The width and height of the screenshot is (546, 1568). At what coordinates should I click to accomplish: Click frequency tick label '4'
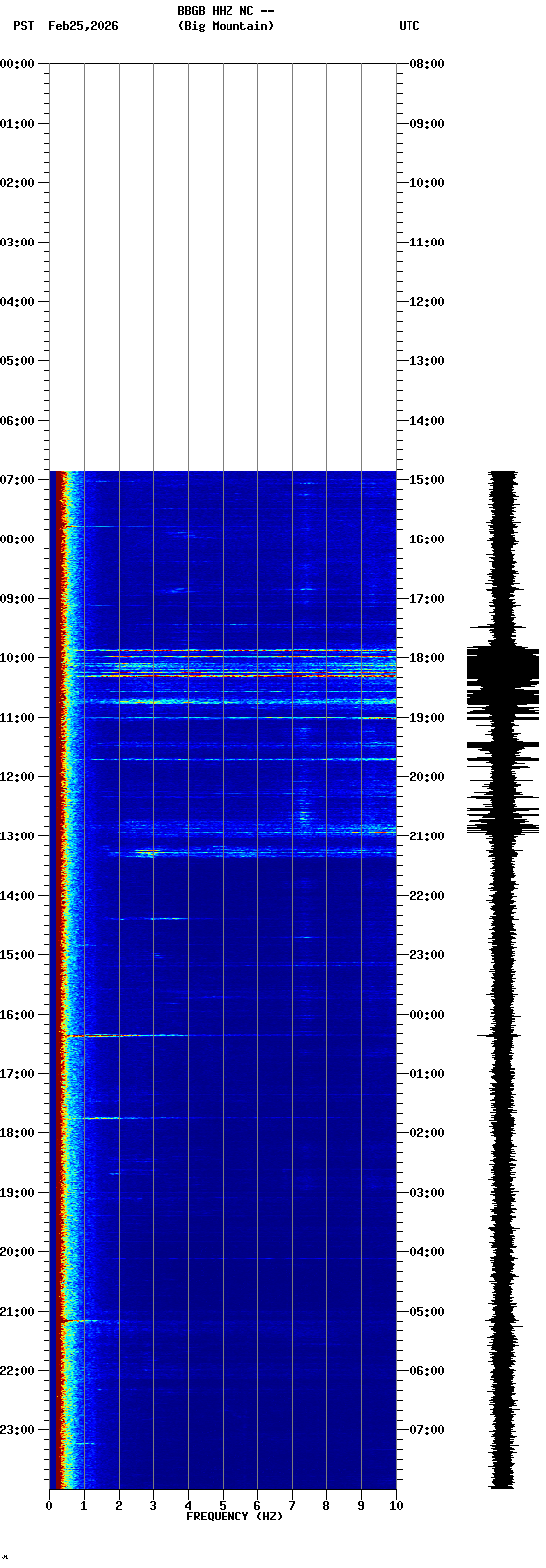click(x=188, y=1506)
